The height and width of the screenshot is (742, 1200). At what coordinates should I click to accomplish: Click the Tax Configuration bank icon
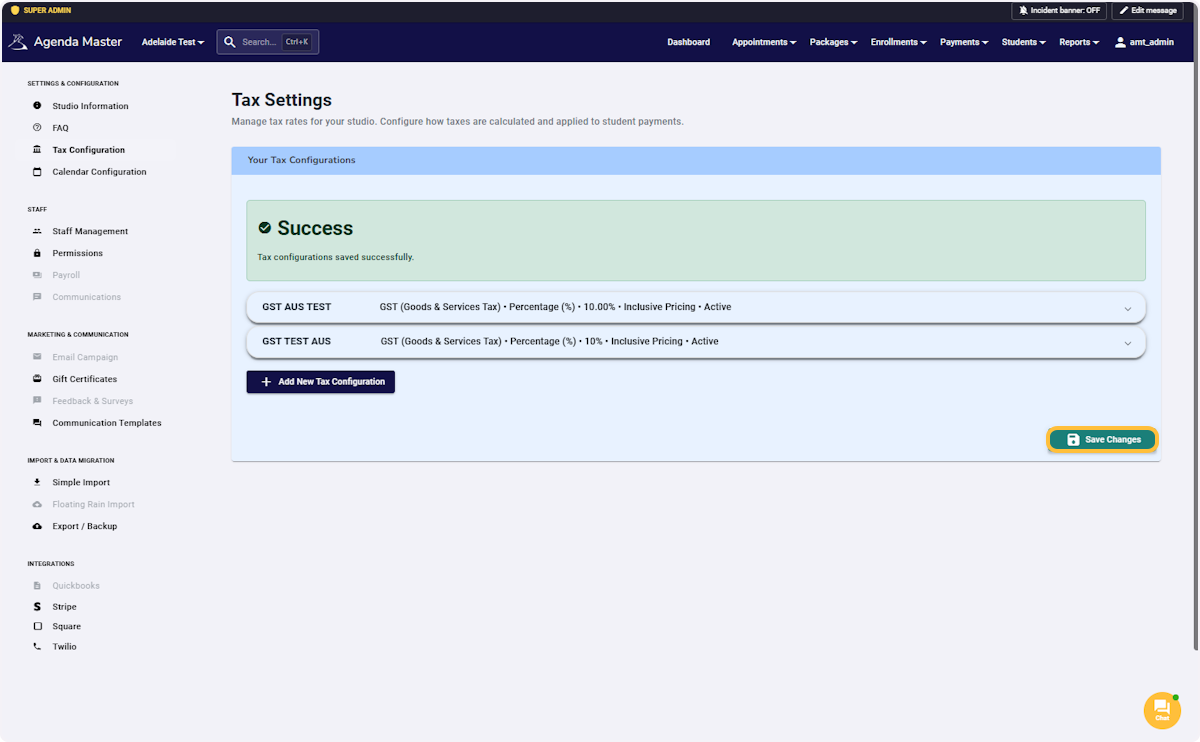37,150
